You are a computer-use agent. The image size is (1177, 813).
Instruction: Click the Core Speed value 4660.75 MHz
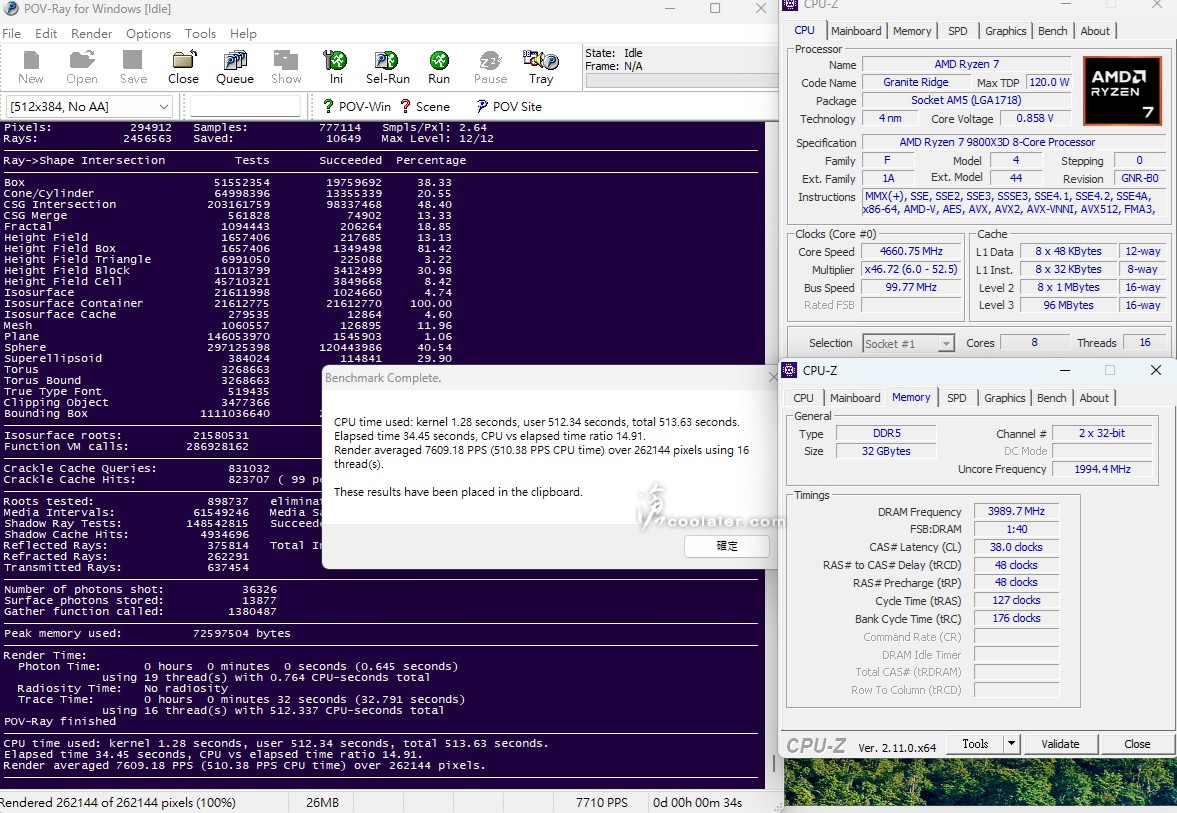point(911,251)
